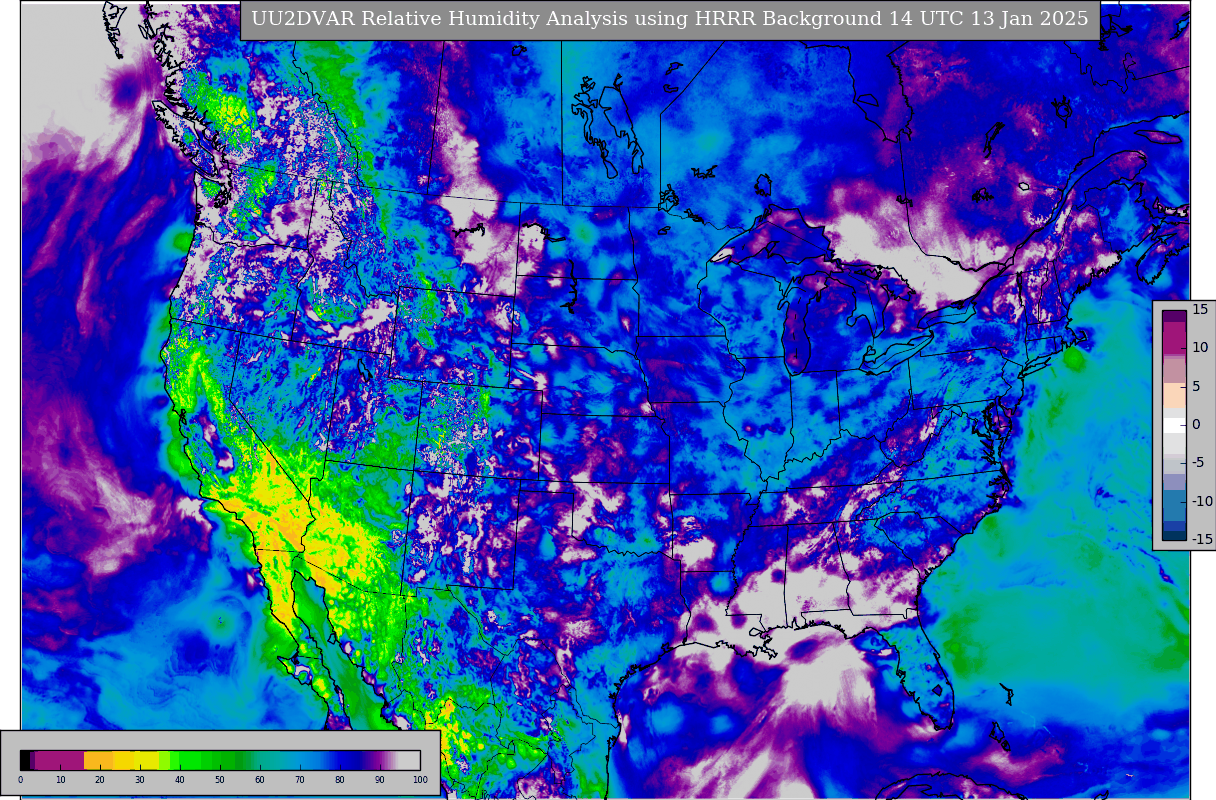Viewport: 1216px width, 800px height.
Task: Click the '0' label on the right difference colorbar
Action: click(x=1196, y=424)
